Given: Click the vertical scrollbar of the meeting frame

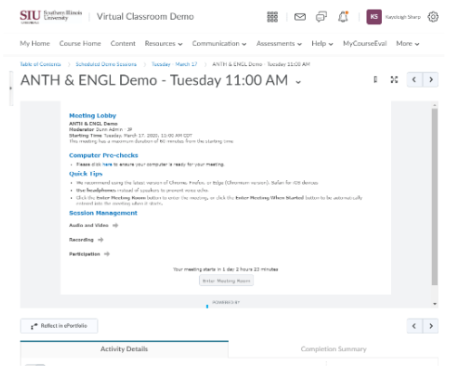Looking at the screenshot, I should [x=435, y=197].
